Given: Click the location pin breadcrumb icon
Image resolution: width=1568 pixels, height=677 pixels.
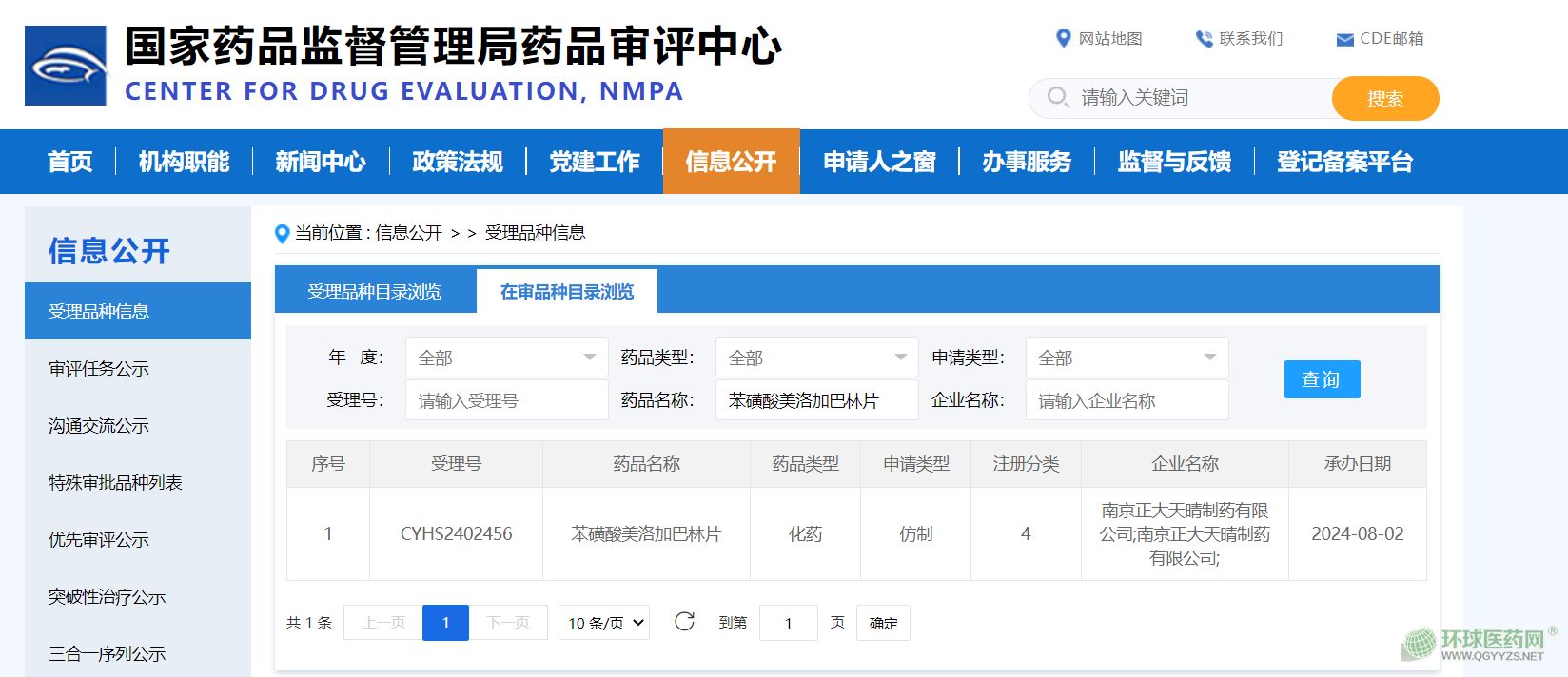Looking at the screenshot, I should pyautogui.click(x=283, y=233).
